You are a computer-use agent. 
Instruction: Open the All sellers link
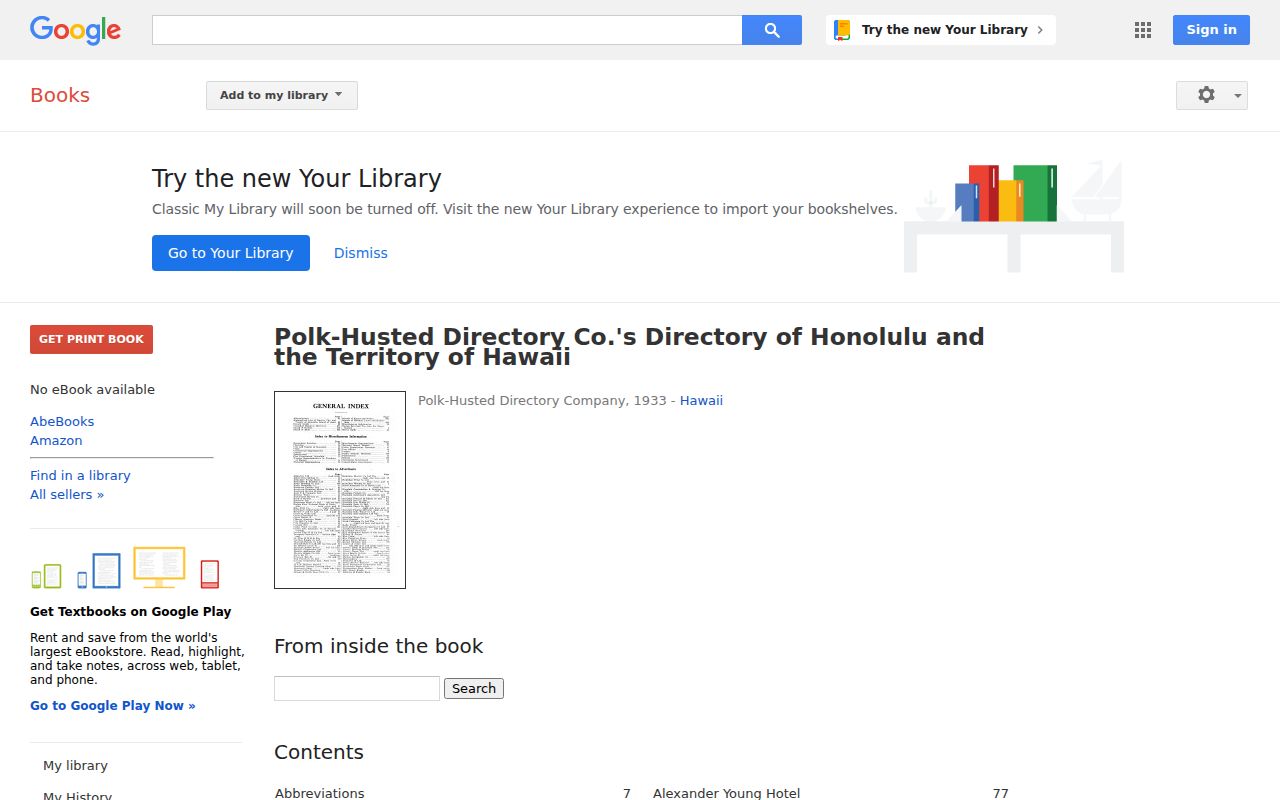(67, 494)
